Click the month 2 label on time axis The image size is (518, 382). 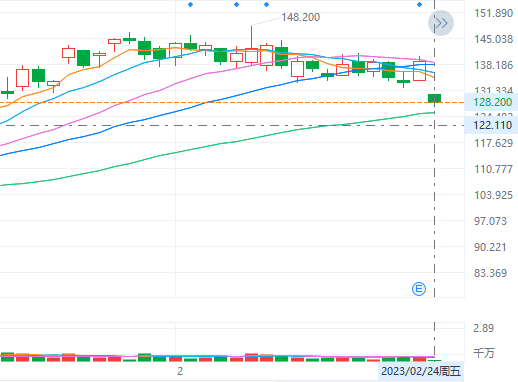coord(180,371)
